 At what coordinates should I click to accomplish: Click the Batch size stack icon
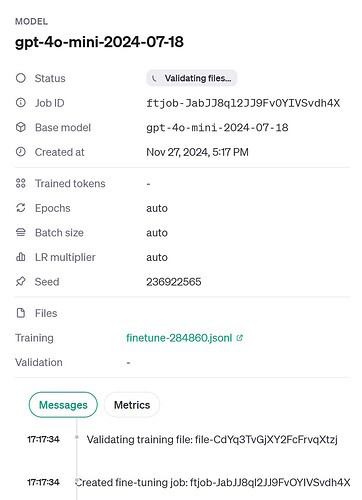(x=21, y=232)
